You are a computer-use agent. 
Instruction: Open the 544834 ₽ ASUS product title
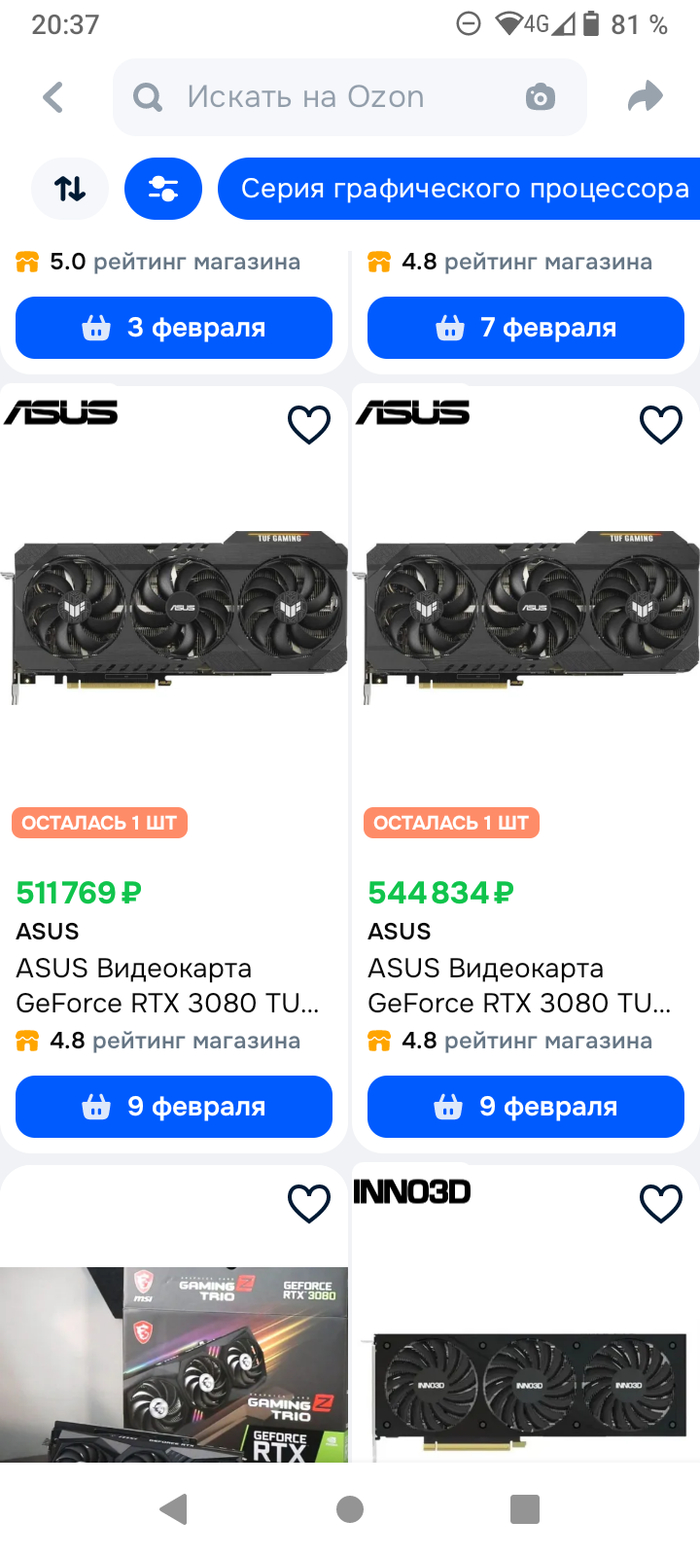click(x=518, y=985)
